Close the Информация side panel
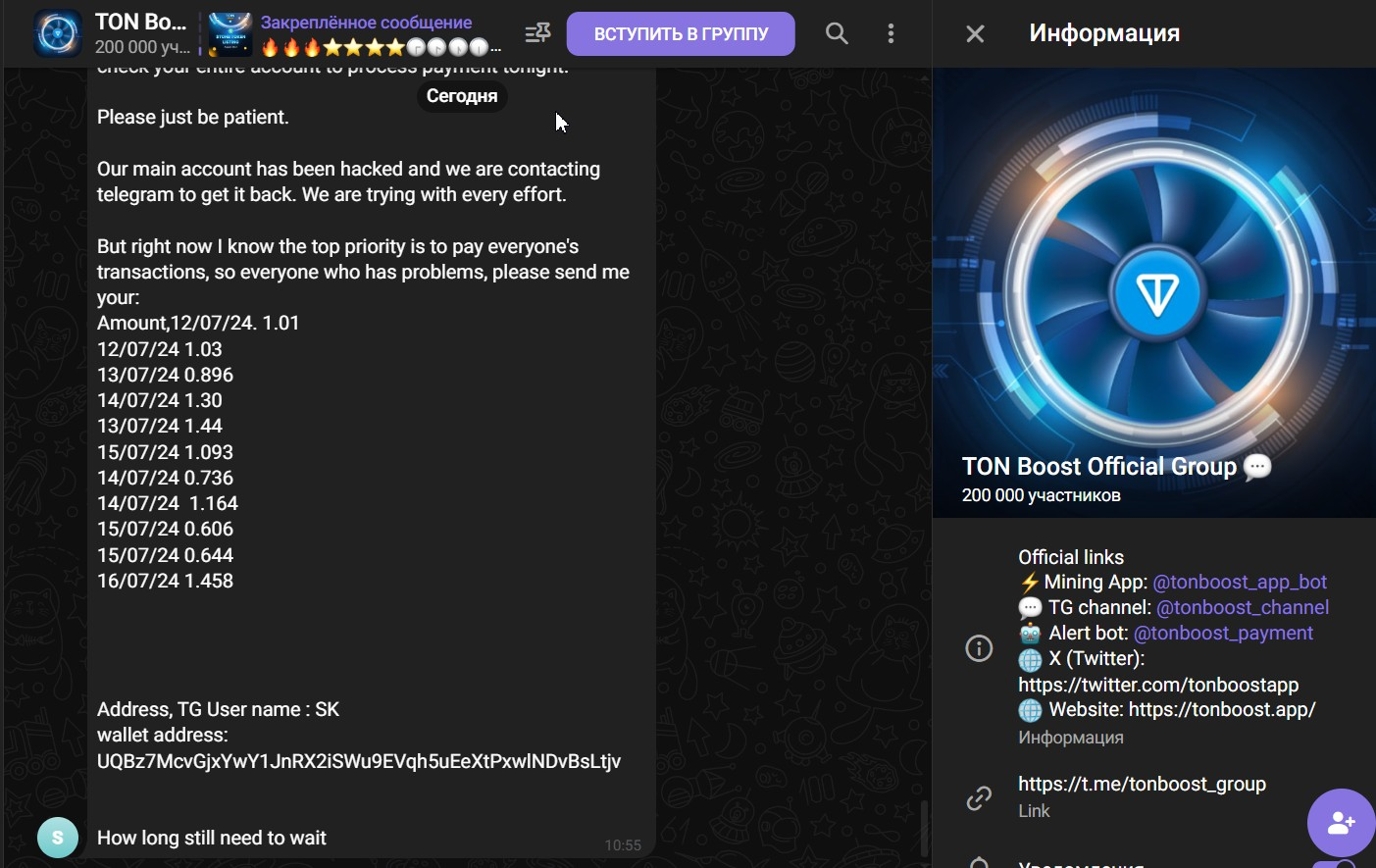 pos(975,34)
